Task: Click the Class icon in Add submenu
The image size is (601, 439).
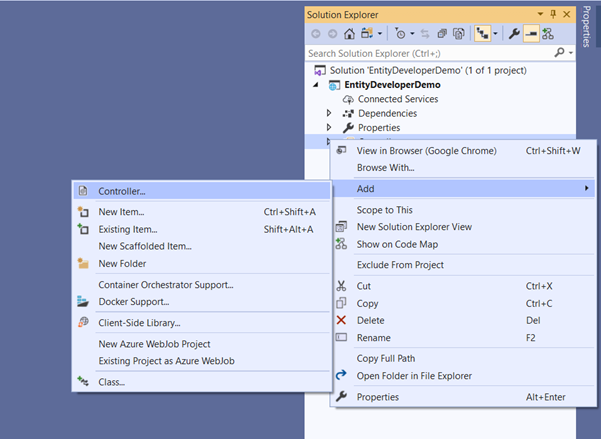Action: (83, 381)
